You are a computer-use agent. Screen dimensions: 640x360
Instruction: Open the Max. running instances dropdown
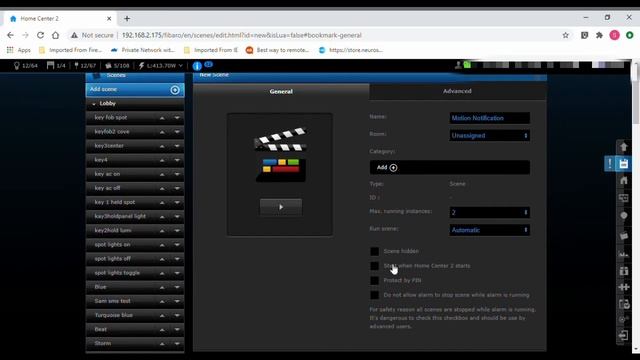(x=489, y=212)
